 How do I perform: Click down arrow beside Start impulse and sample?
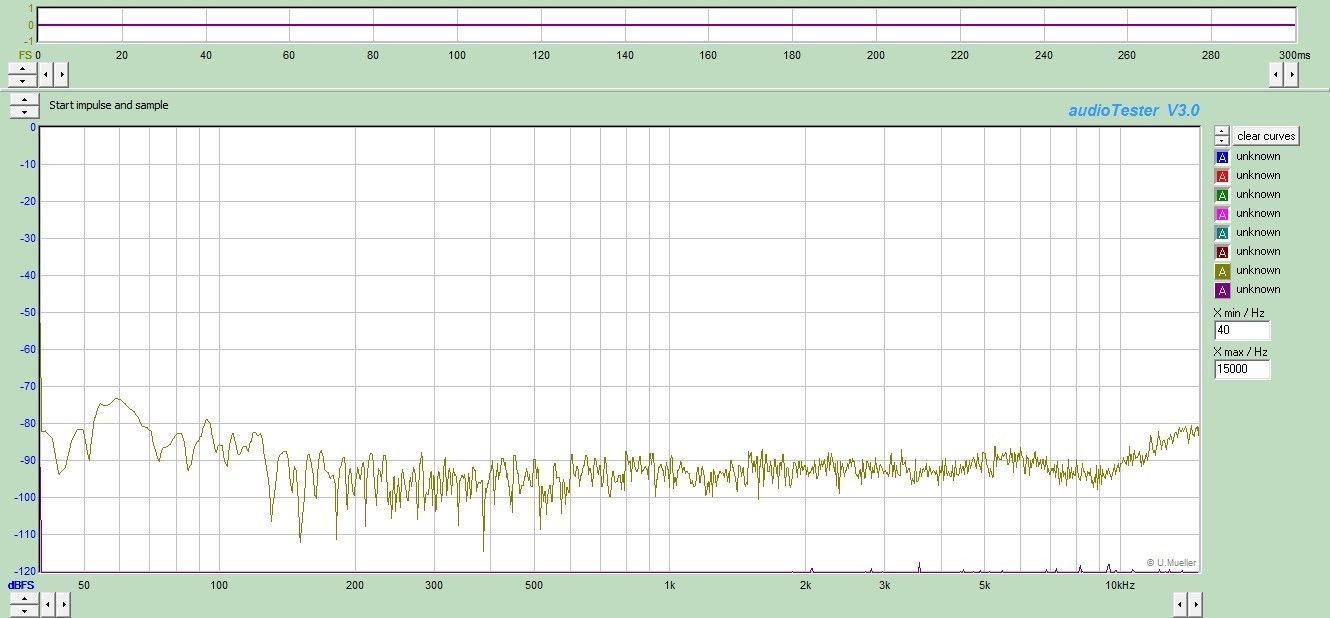(x=23, y=111)
